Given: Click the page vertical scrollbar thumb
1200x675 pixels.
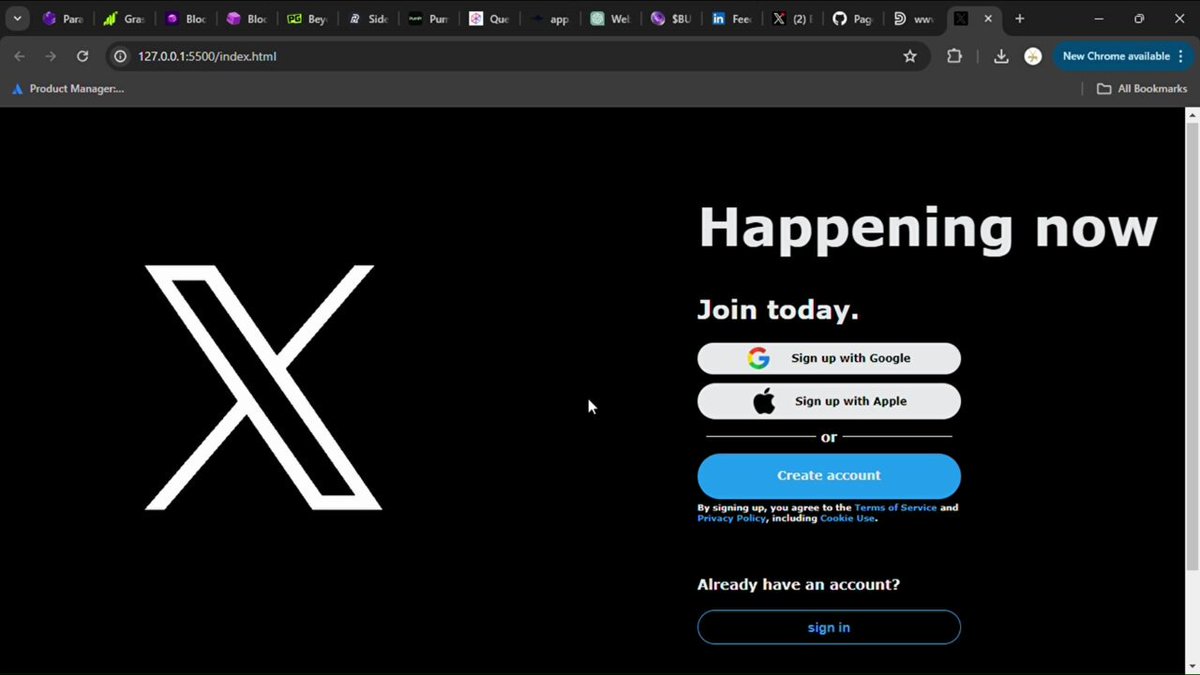Looking at the screenshot, I should 1191,345.
